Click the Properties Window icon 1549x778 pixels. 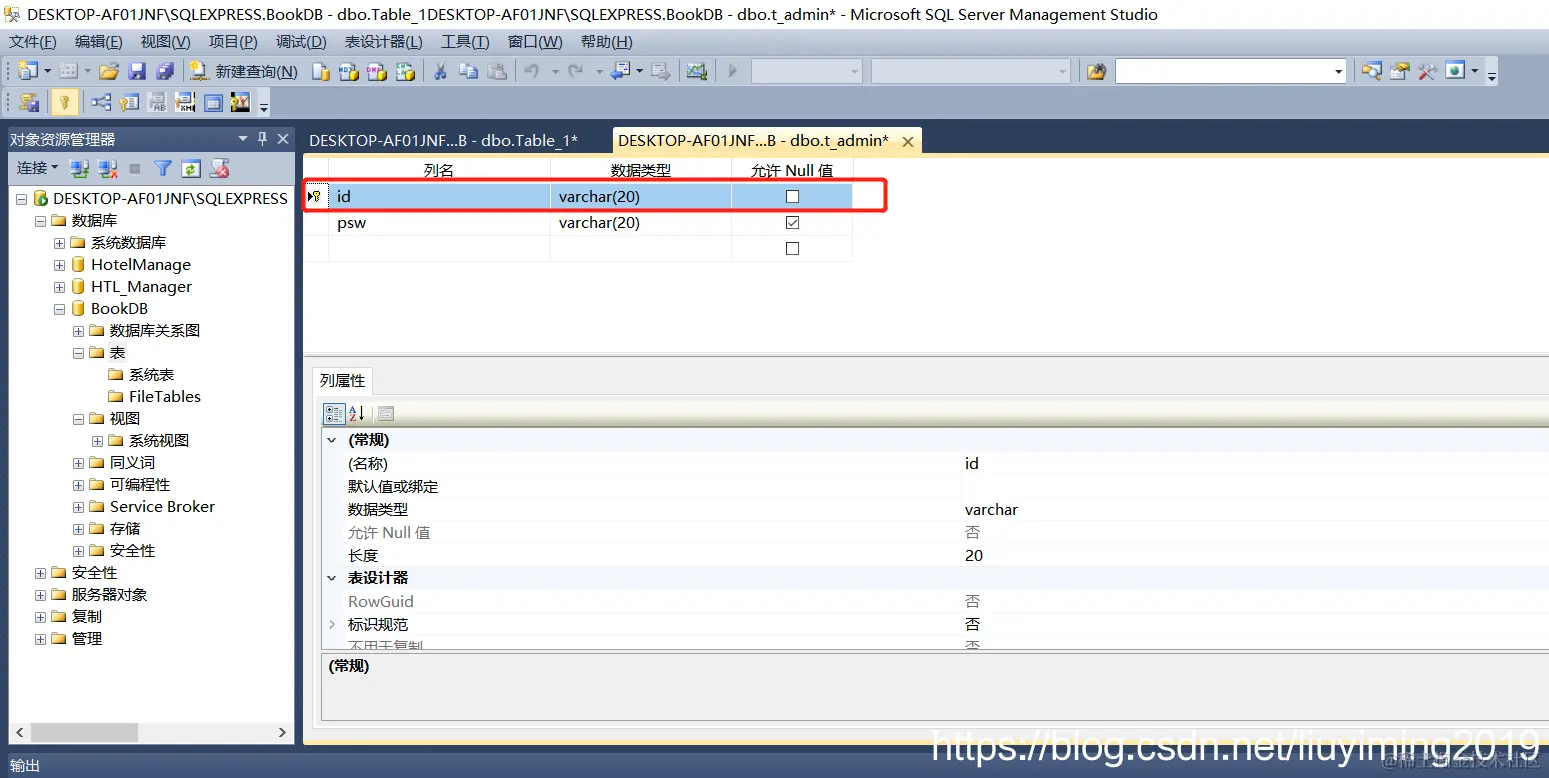[1400, 71]
